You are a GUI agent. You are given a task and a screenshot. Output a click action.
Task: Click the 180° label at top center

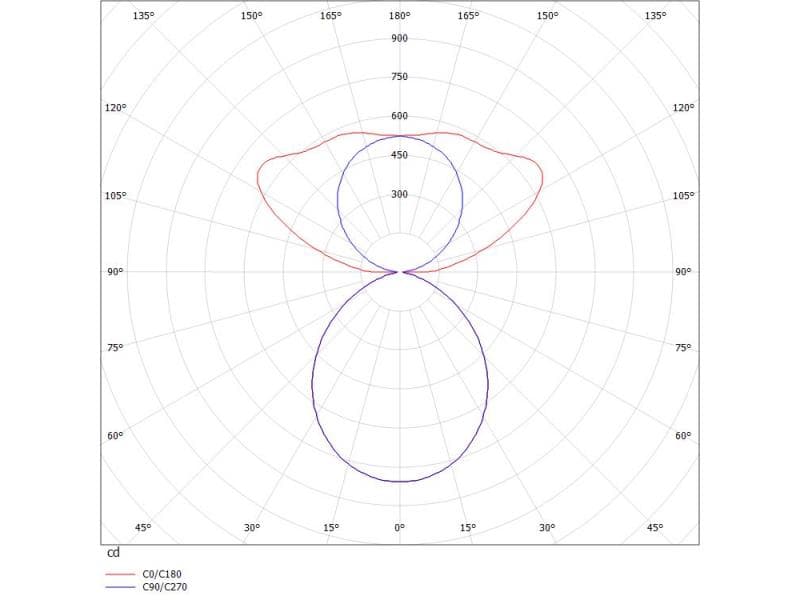[400, 16]
